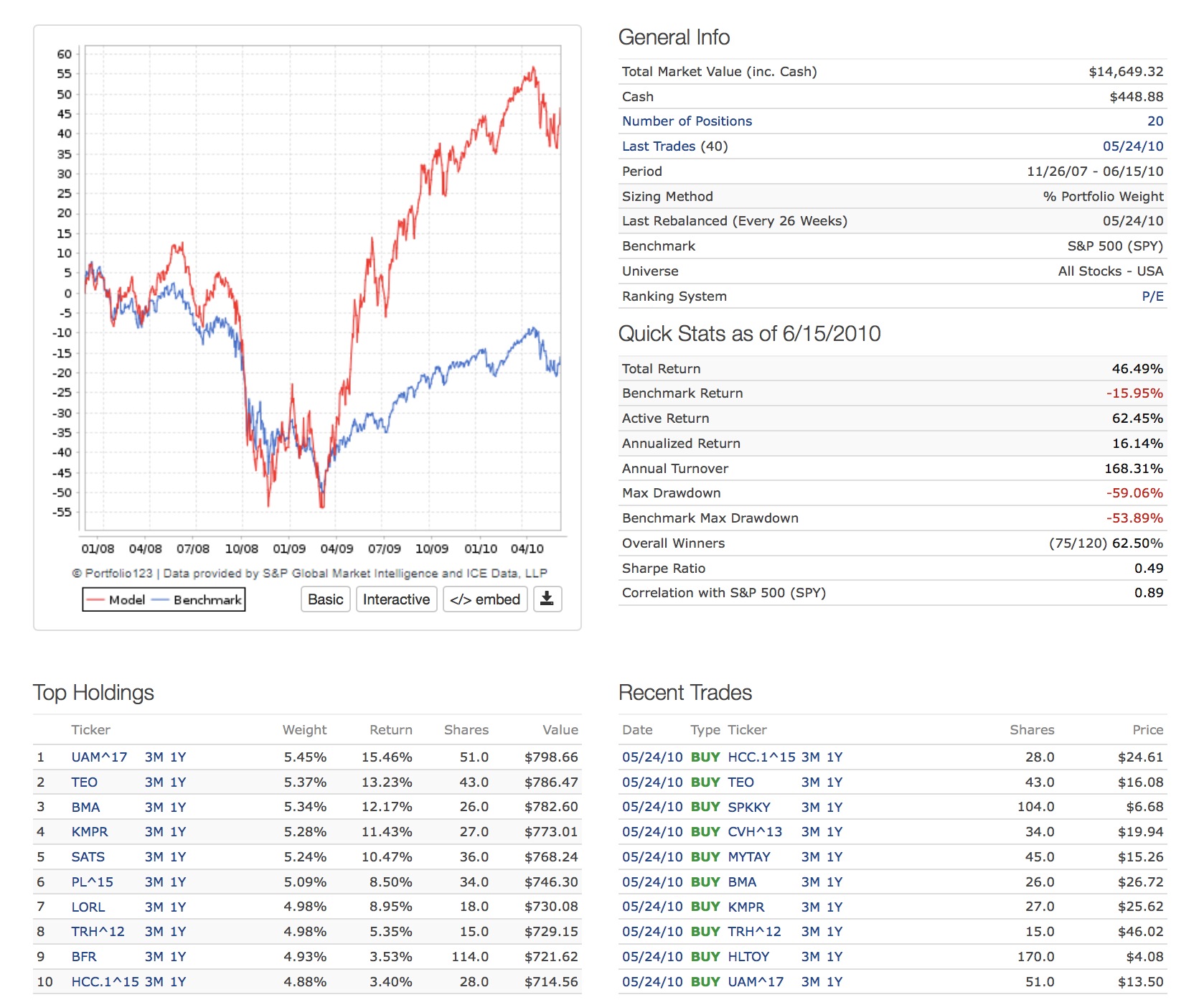Toggle the red Model series in legend
1204x1005 pixels.
pos(116,599)
